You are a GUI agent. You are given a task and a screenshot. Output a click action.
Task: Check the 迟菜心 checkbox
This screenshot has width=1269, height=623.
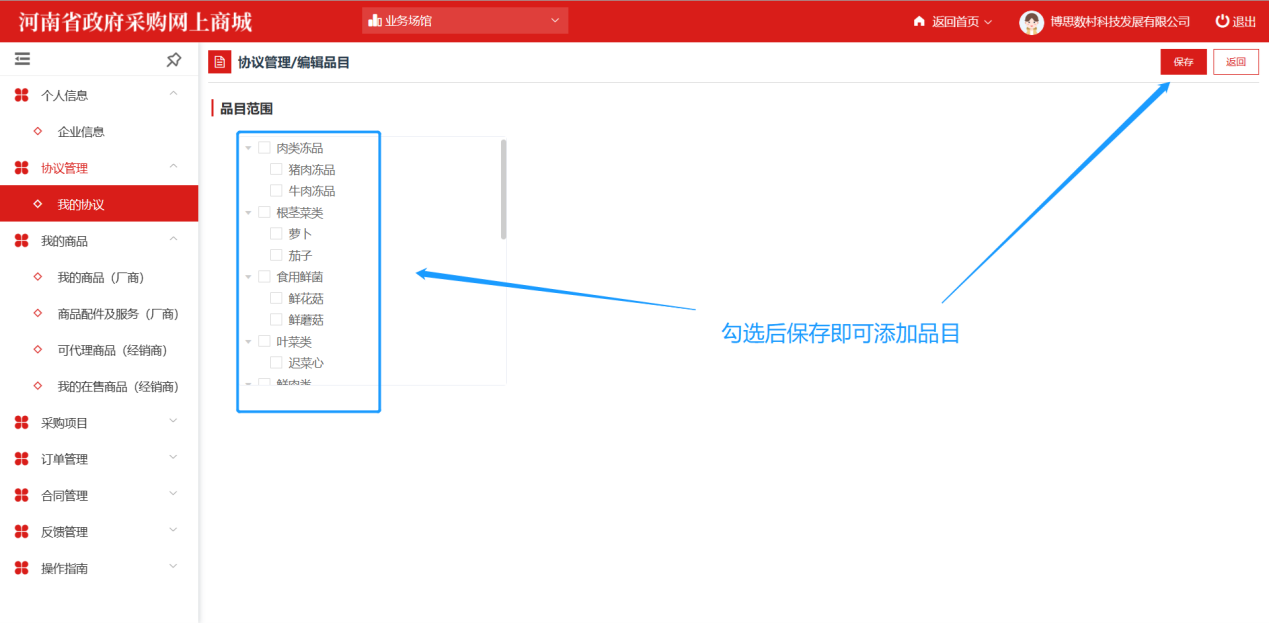(276, 362)
